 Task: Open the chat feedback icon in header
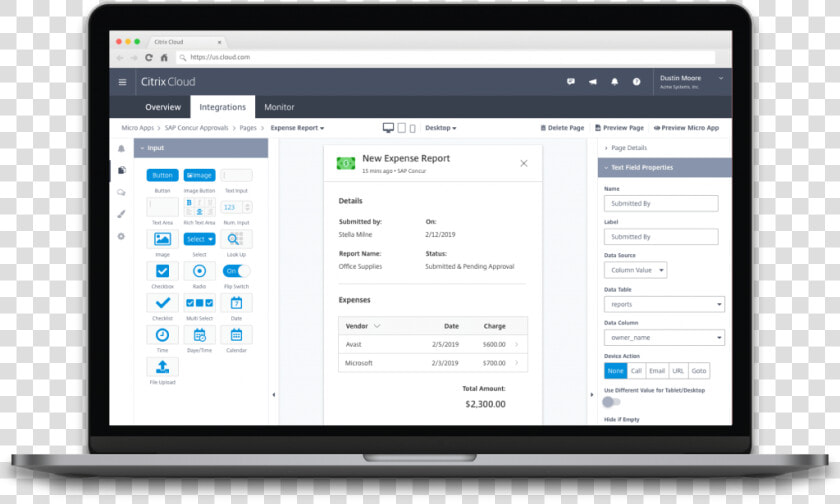571,81
